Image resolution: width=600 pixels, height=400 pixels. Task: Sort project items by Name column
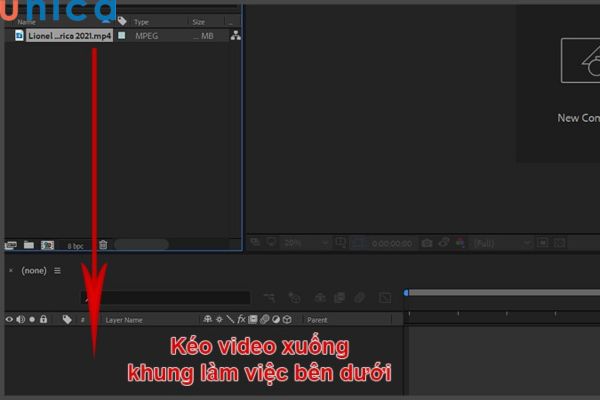[x=26, y=22]
